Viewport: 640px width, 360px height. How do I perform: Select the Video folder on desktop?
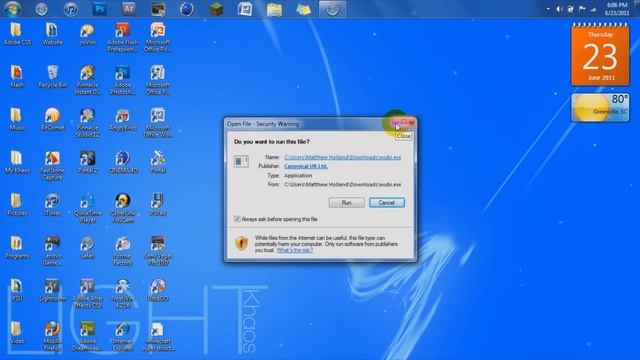17,333
